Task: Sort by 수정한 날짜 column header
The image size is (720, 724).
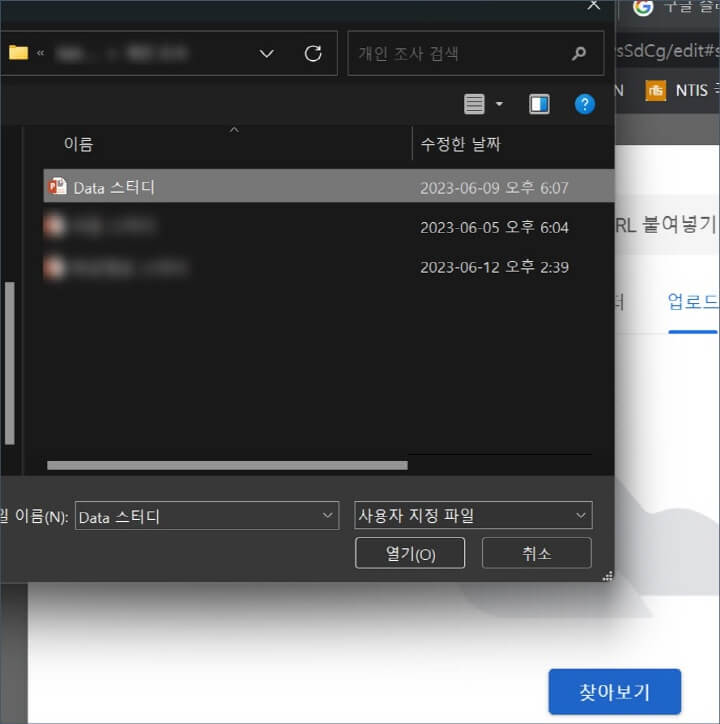Action: (460, 145)
